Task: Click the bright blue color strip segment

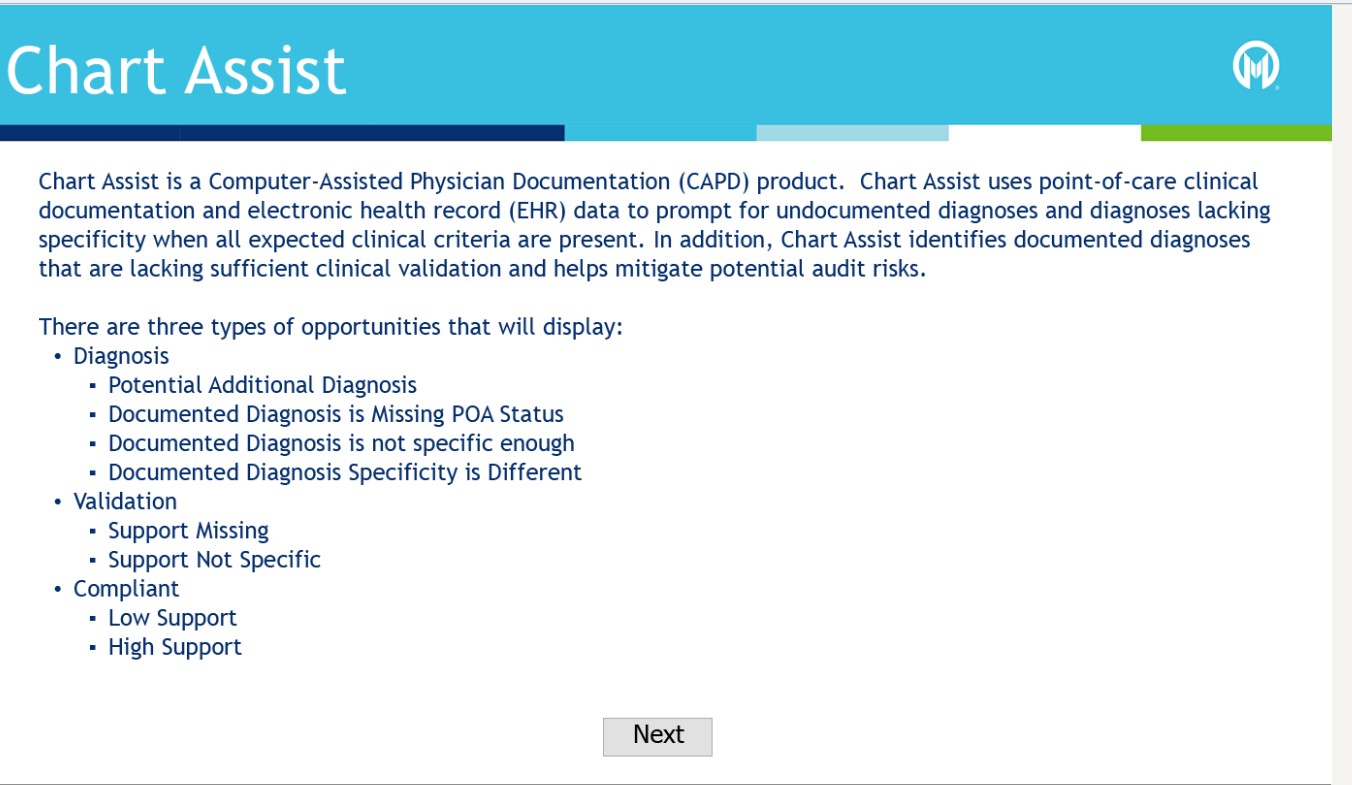Action: 660,133
